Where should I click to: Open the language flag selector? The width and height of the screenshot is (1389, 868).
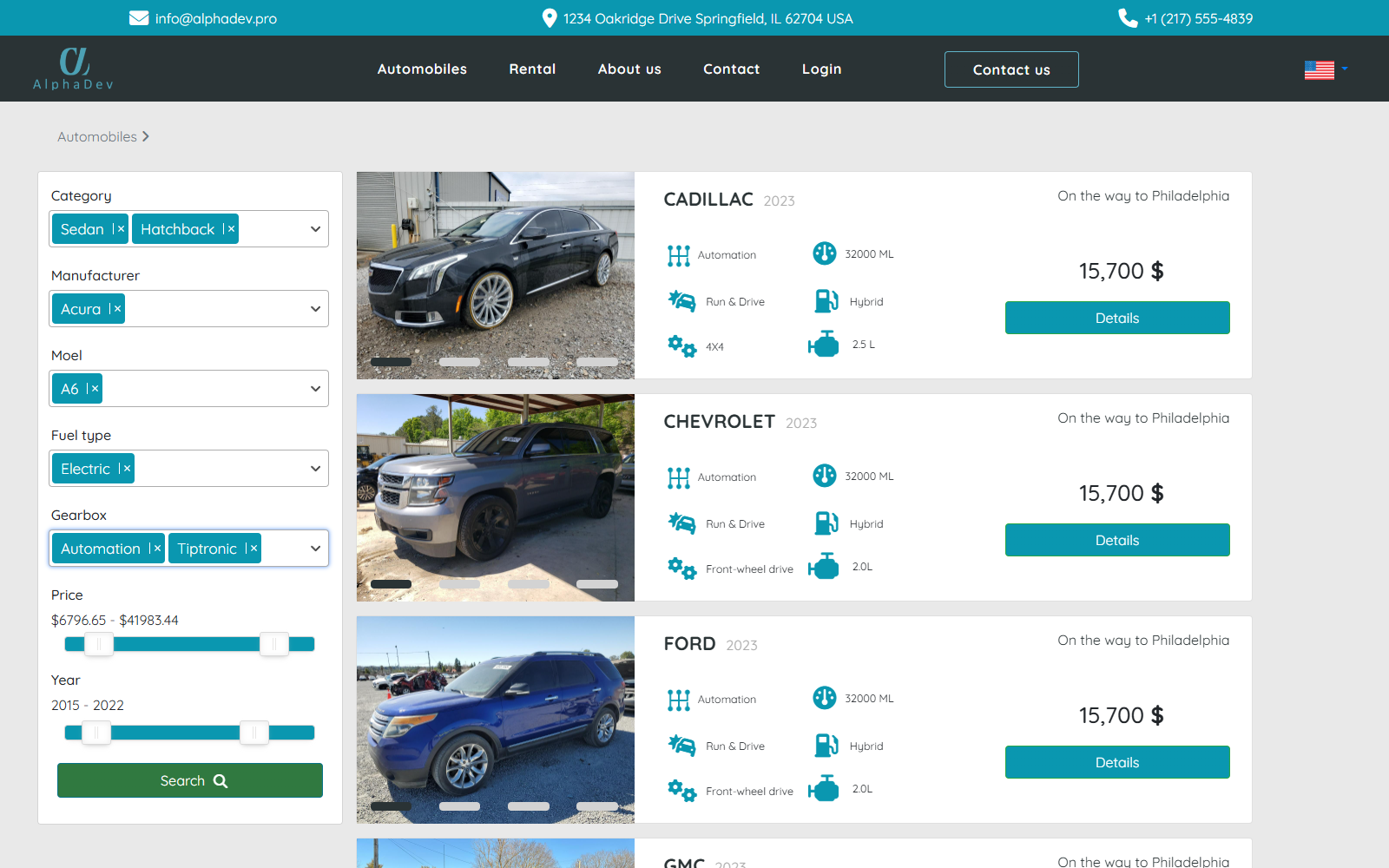(1326, 69)
